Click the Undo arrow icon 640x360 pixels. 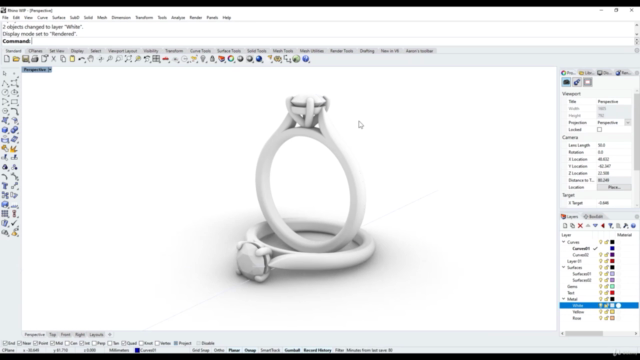pyautogui.click(x=82, y=59)
